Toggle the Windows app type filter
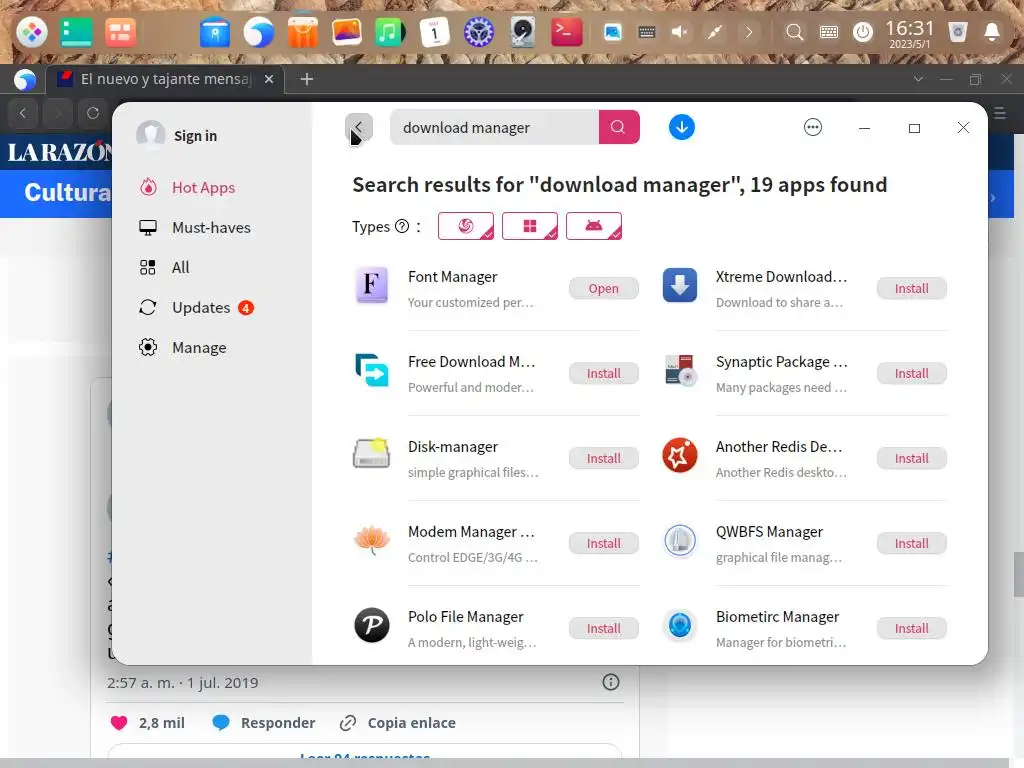 [530, 226]
